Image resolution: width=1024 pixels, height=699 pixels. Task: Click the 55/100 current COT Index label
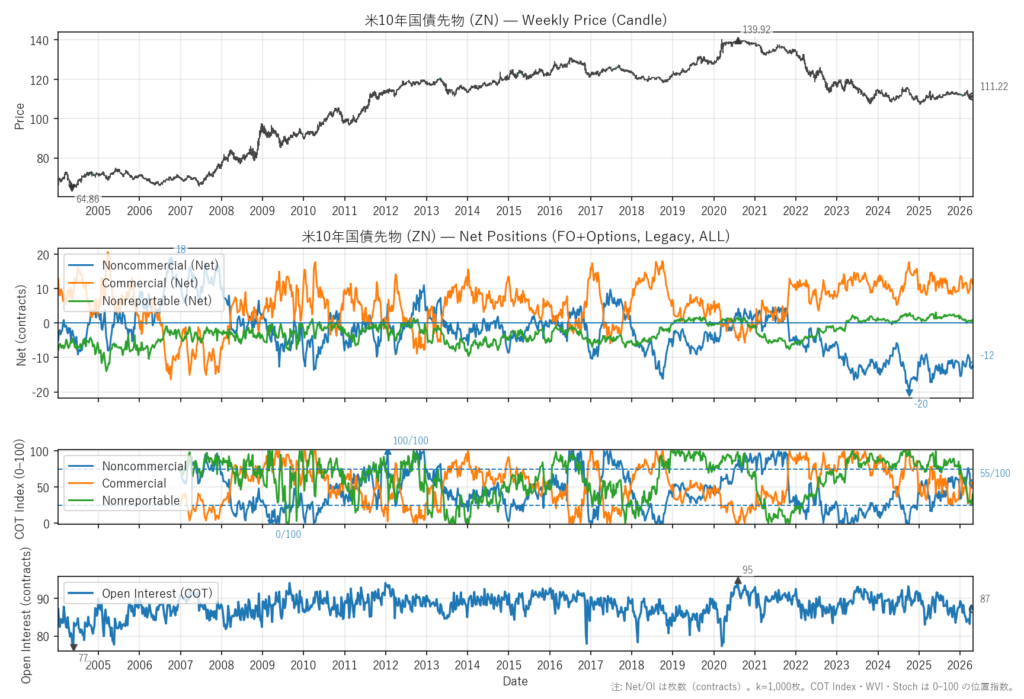[994, 473]
